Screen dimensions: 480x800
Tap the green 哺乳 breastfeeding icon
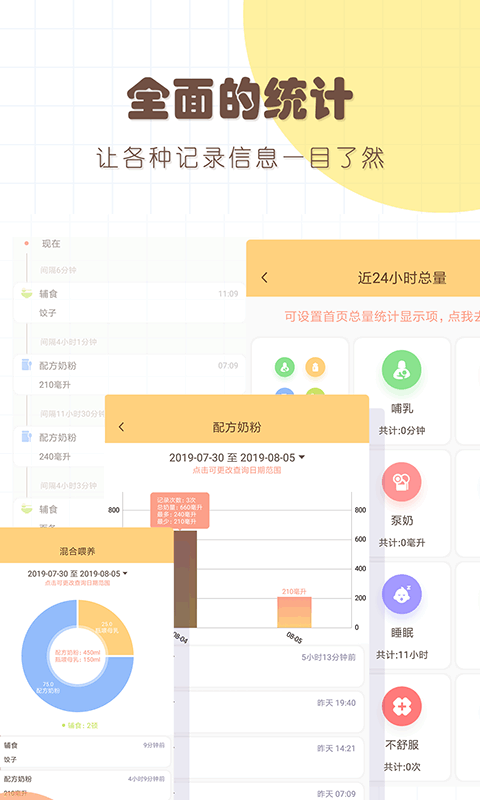[401, 370]
